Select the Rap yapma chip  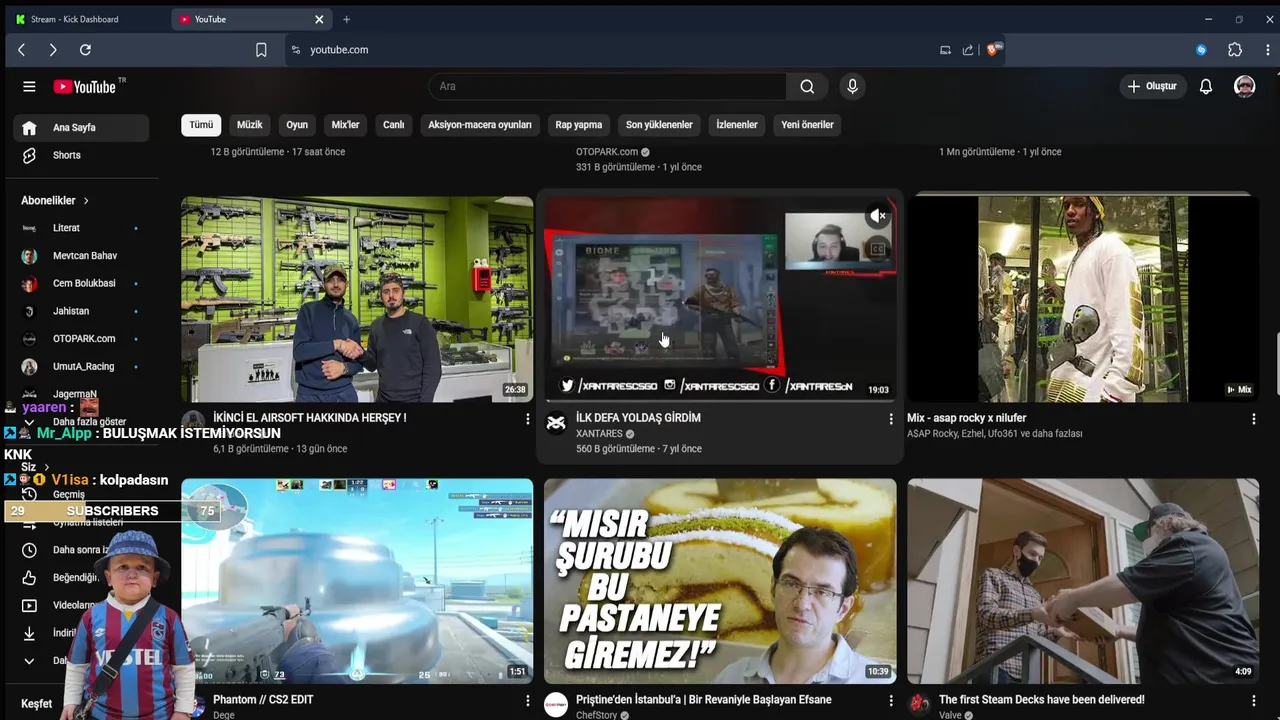[x=579, y=125]
